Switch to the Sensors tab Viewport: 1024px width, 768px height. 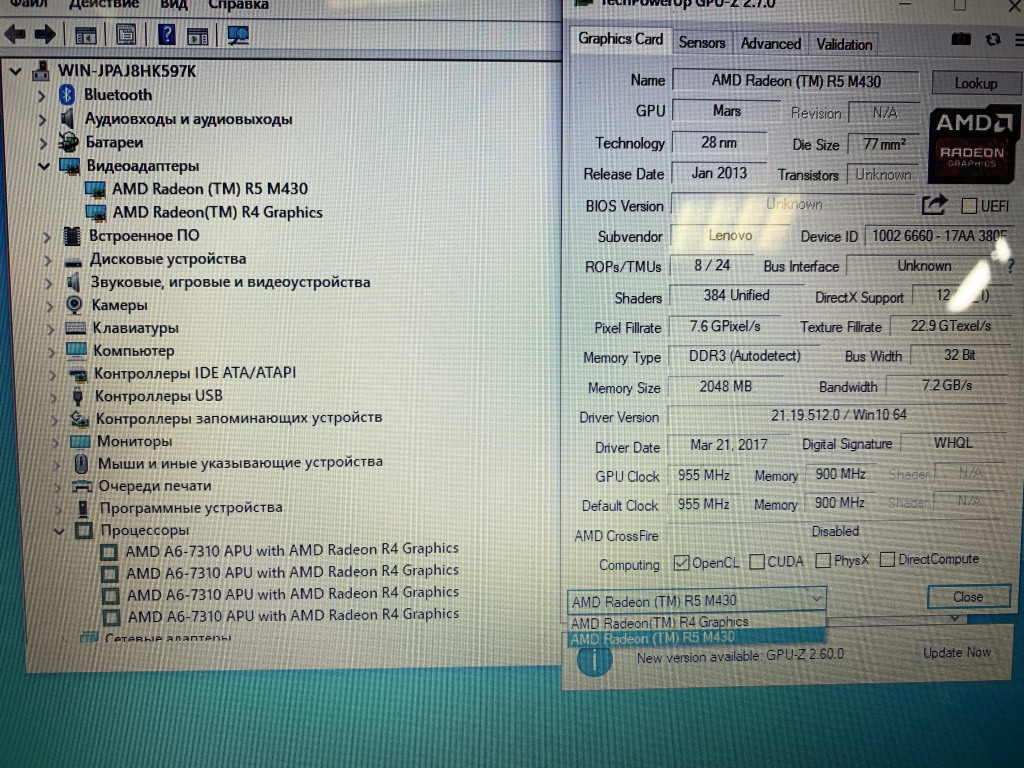tap(701, 43)
